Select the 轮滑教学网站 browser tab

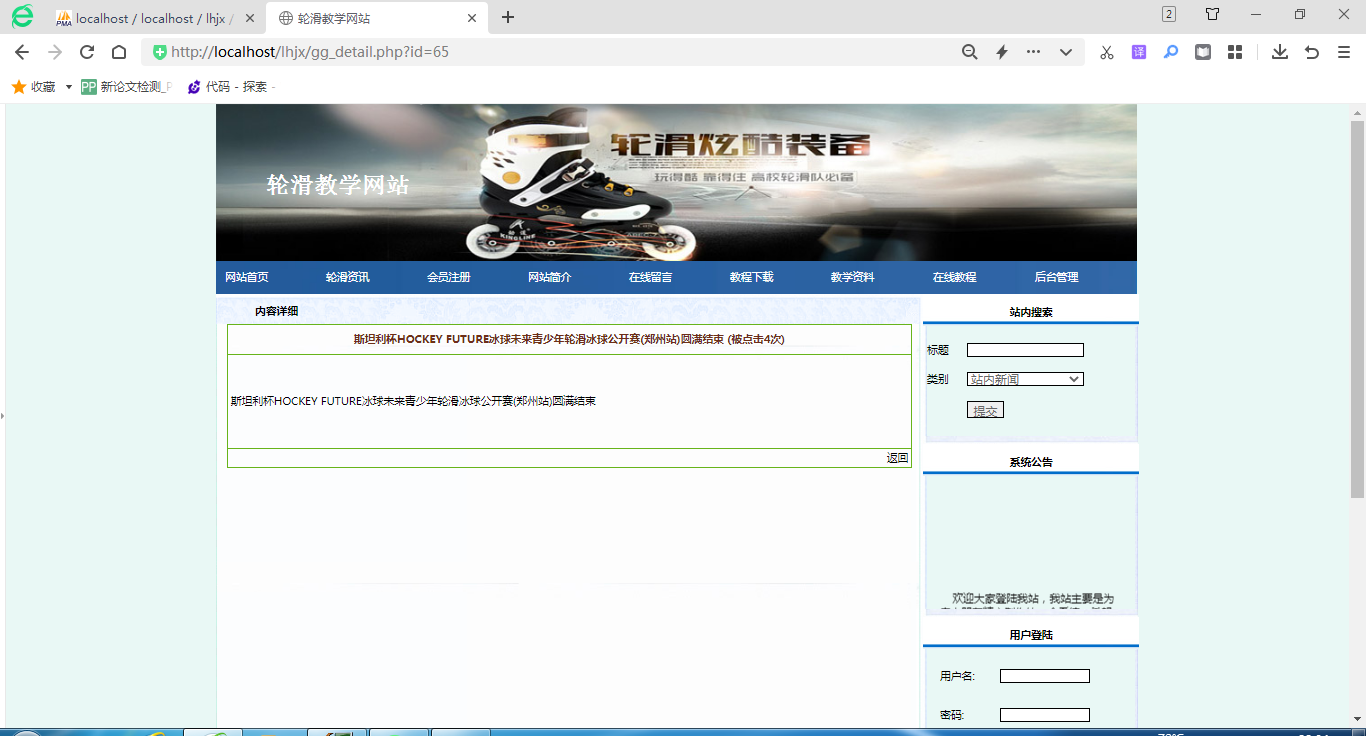point(378,18)
